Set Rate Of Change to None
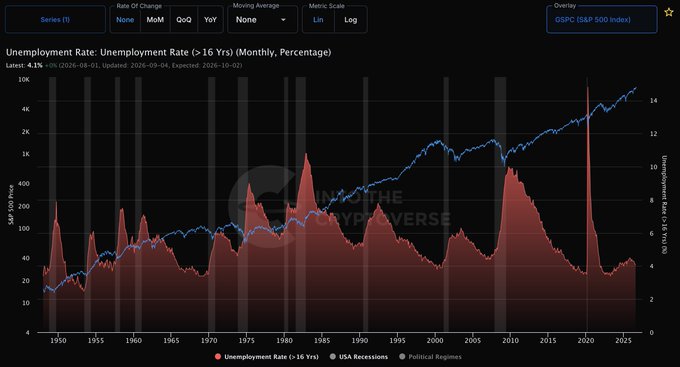Viewport: 680px width, 367px height. coord(125,20)
